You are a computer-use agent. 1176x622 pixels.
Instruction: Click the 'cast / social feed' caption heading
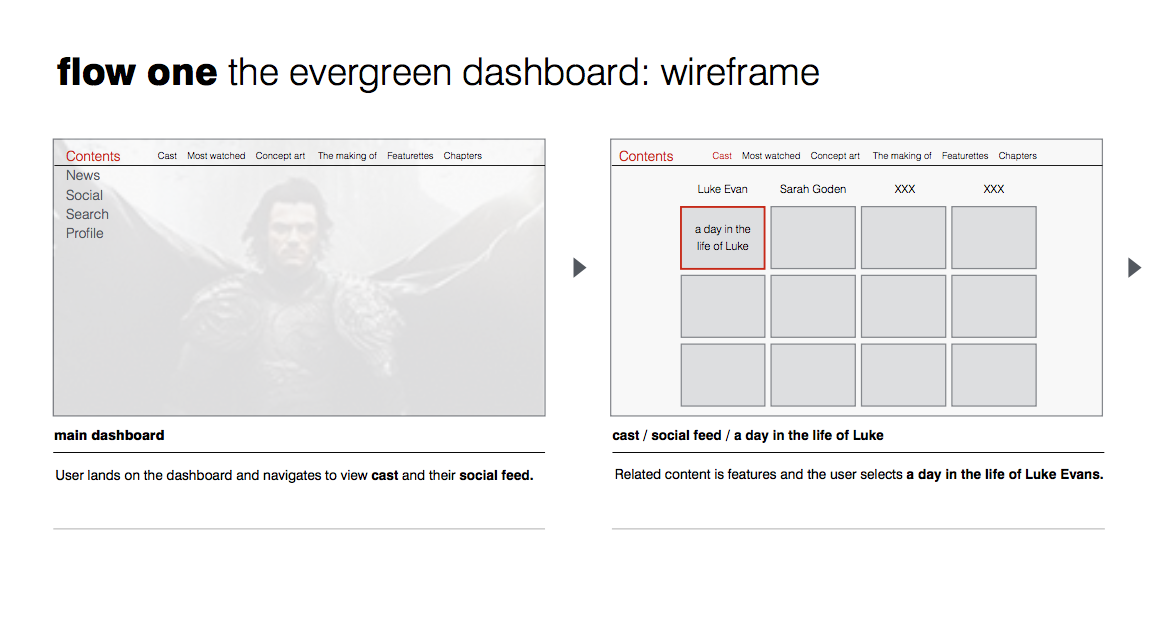tap(748, 435)
